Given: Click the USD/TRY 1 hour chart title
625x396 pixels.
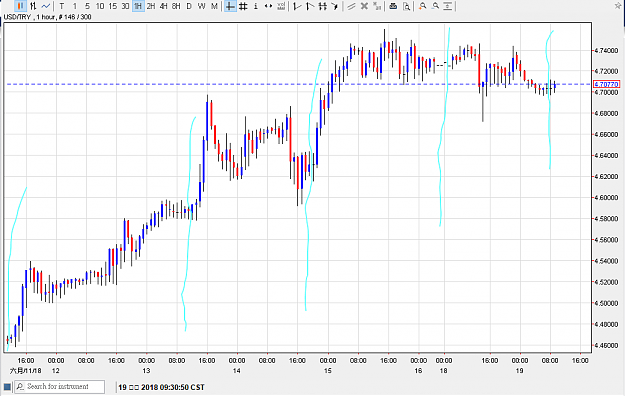Looking at the screenshot, I should pyautogui.click(x=47, y=17).
